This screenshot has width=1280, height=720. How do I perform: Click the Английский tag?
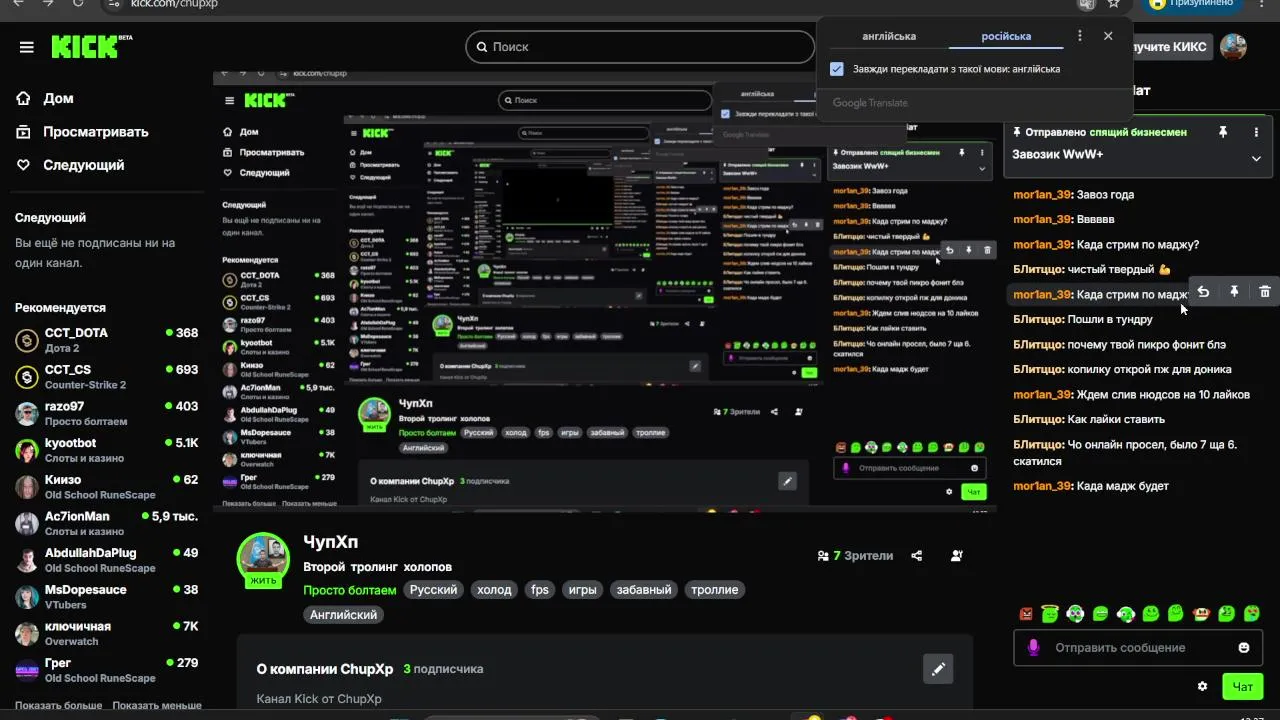pyautogui.click(x=343, y=615)
